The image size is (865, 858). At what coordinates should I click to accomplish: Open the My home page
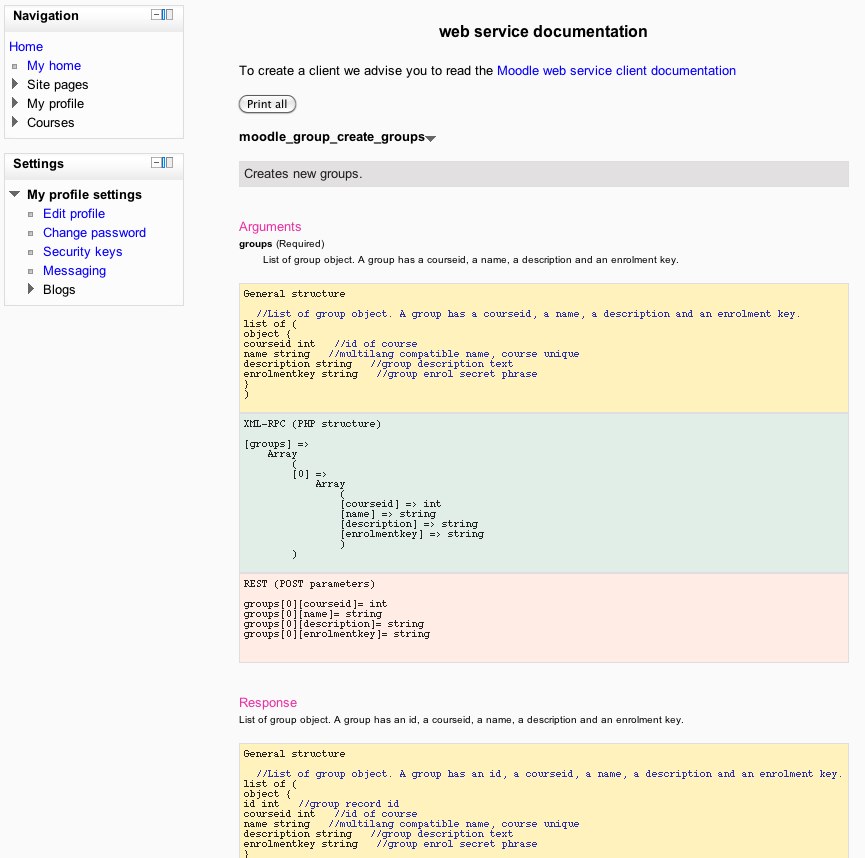(x=54, y=66)
